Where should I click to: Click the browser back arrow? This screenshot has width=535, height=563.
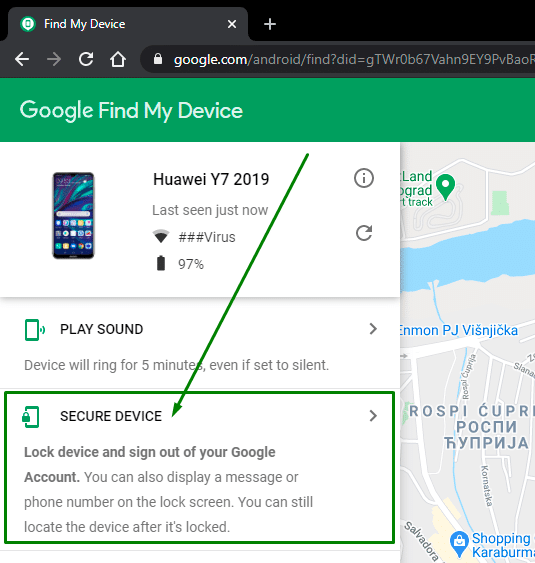[22, 59]
